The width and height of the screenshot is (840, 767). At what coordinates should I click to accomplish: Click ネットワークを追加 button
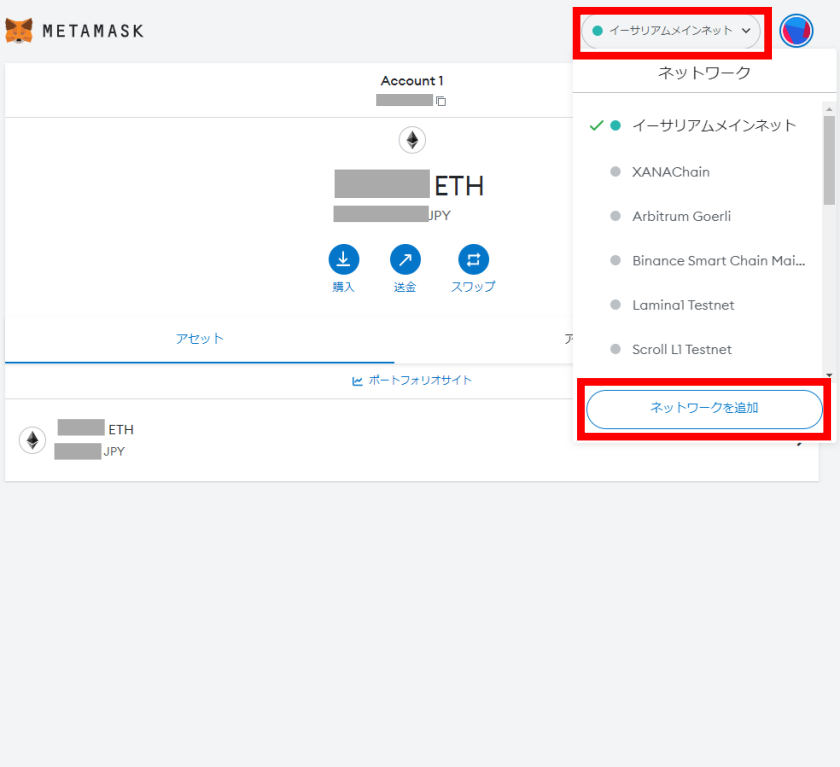(x=704, y=409)
